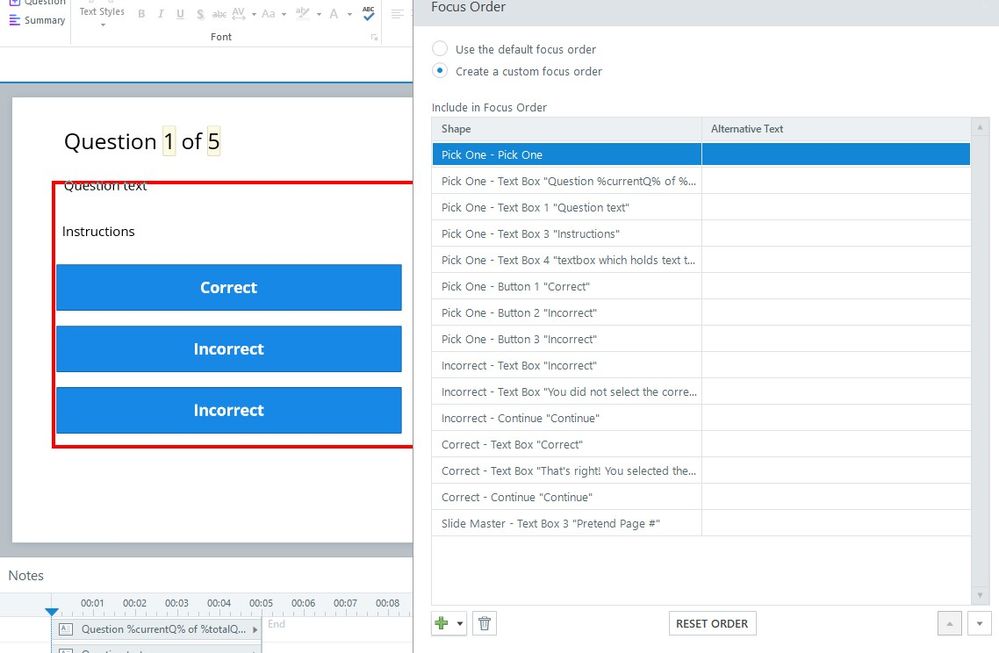Screen dimensions: 999x653
Task: Select Text Box 3 "Instructions" row
Action: click(x=701, y=234)
